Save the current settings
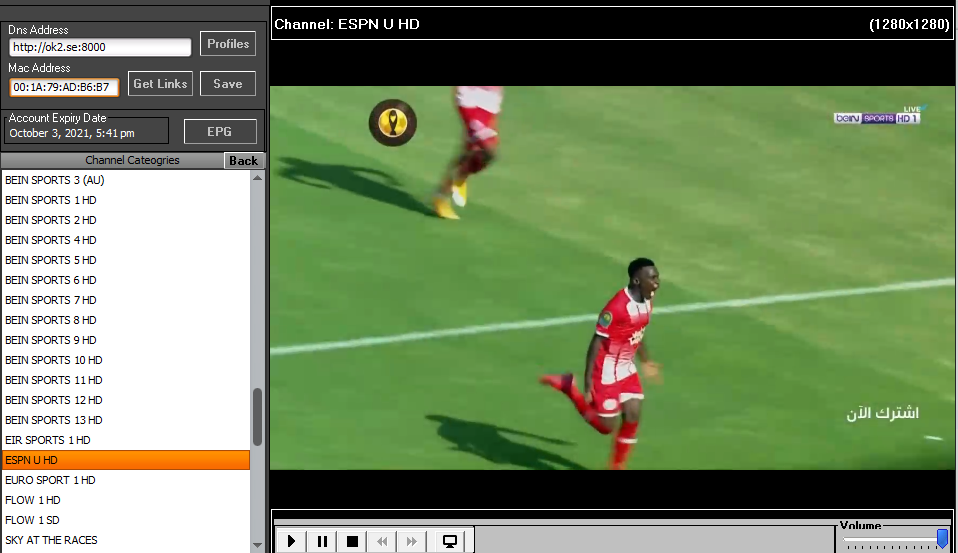The image size is (958, 553). click(228, 84)
